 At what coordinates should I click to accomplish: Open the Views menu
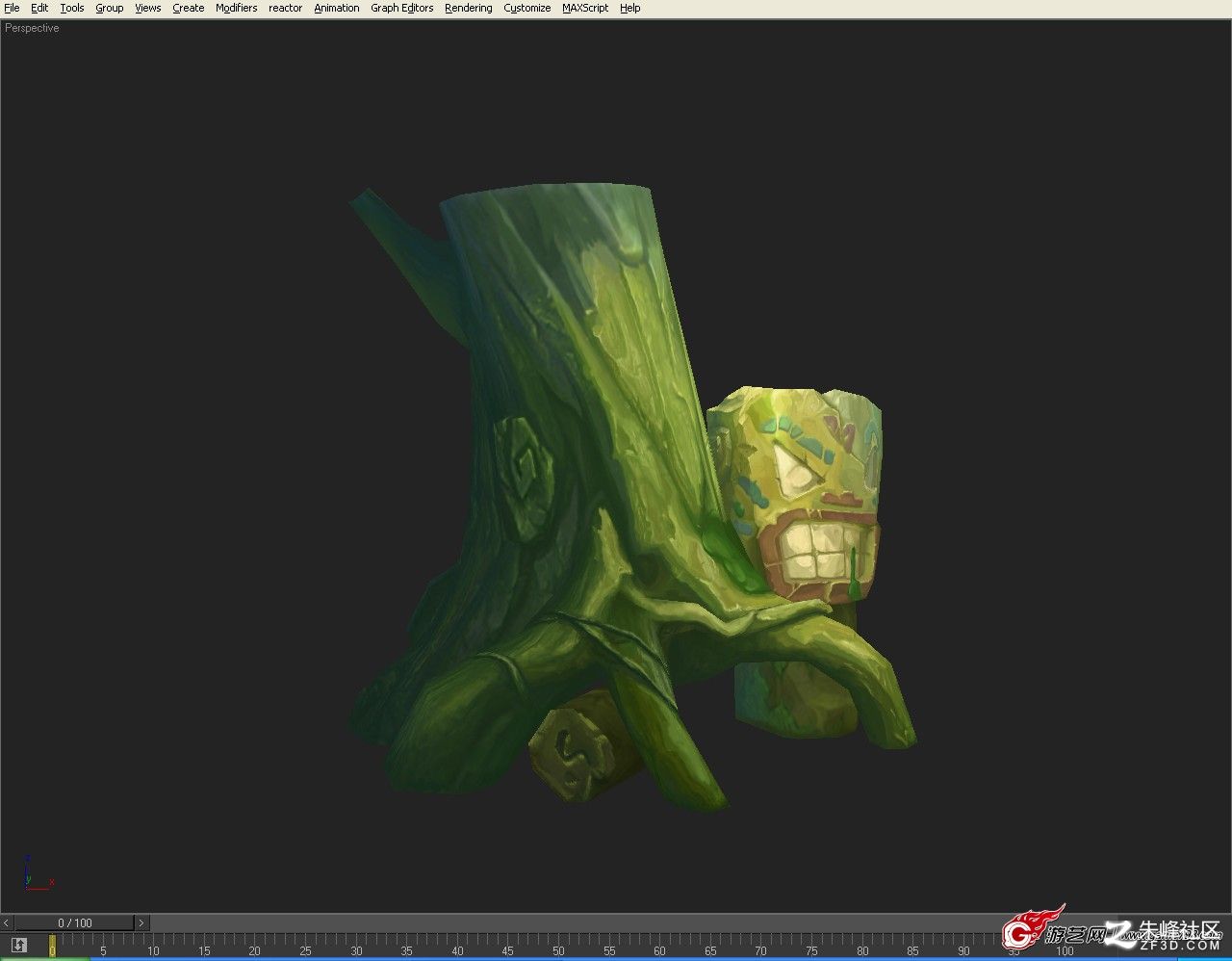(x=147, y=8)
